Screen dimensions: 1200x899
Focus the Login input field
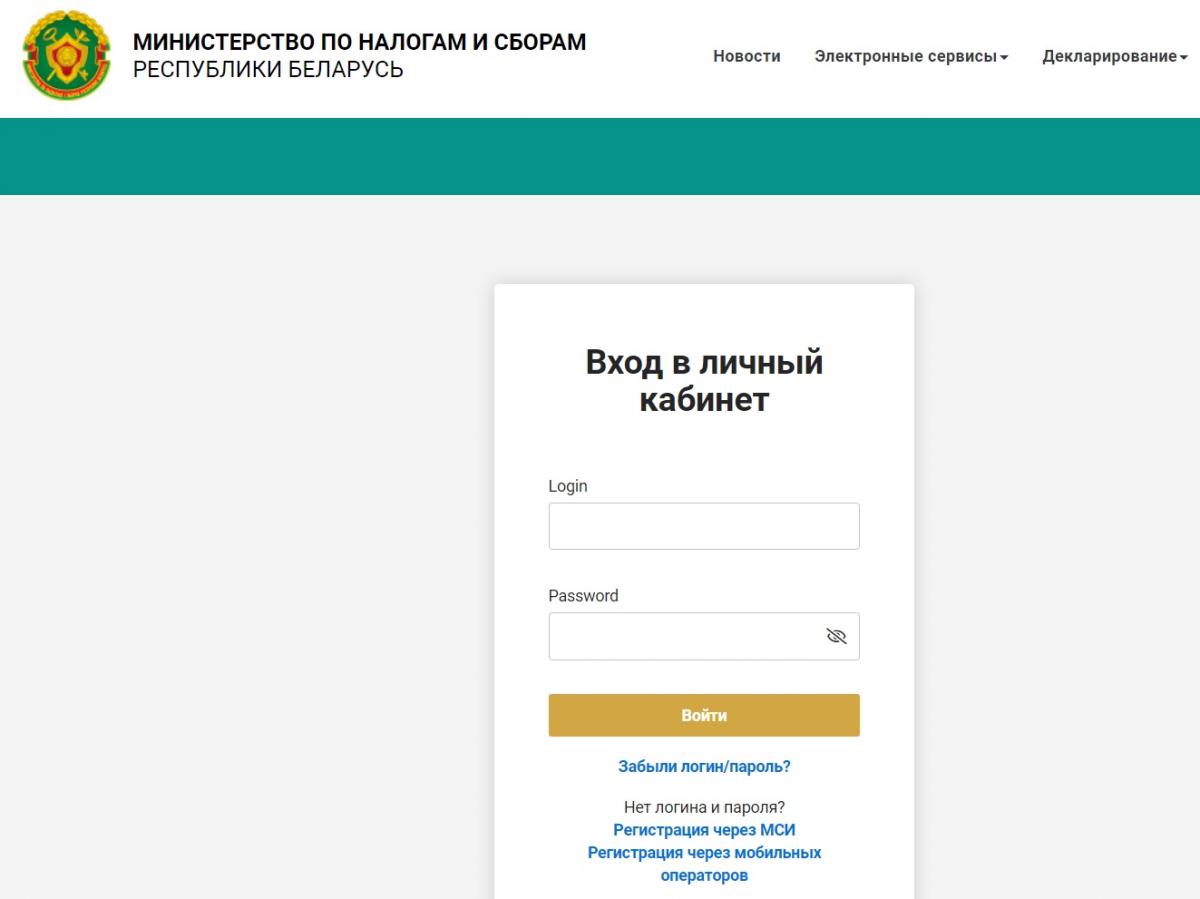coord(704,525)
